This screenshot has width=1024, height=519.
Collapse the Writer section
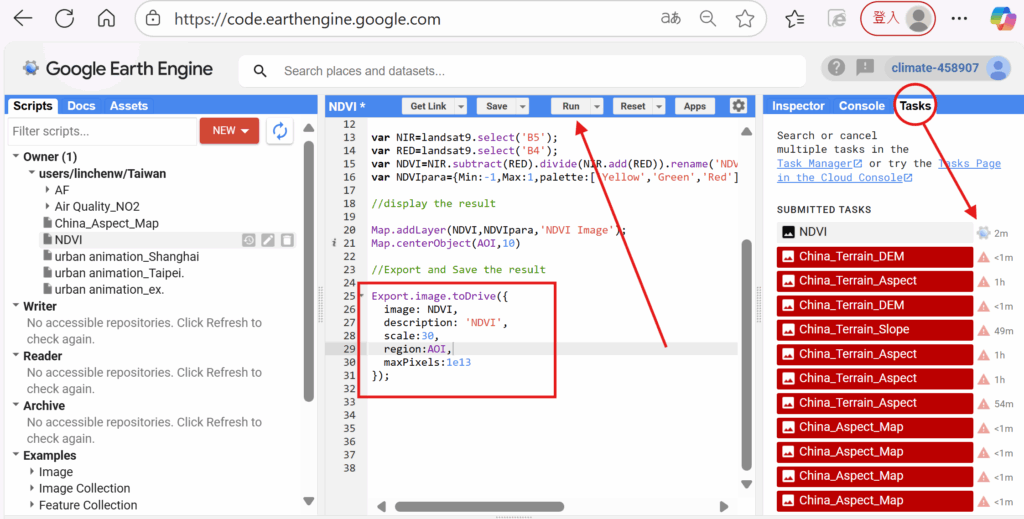16,306
